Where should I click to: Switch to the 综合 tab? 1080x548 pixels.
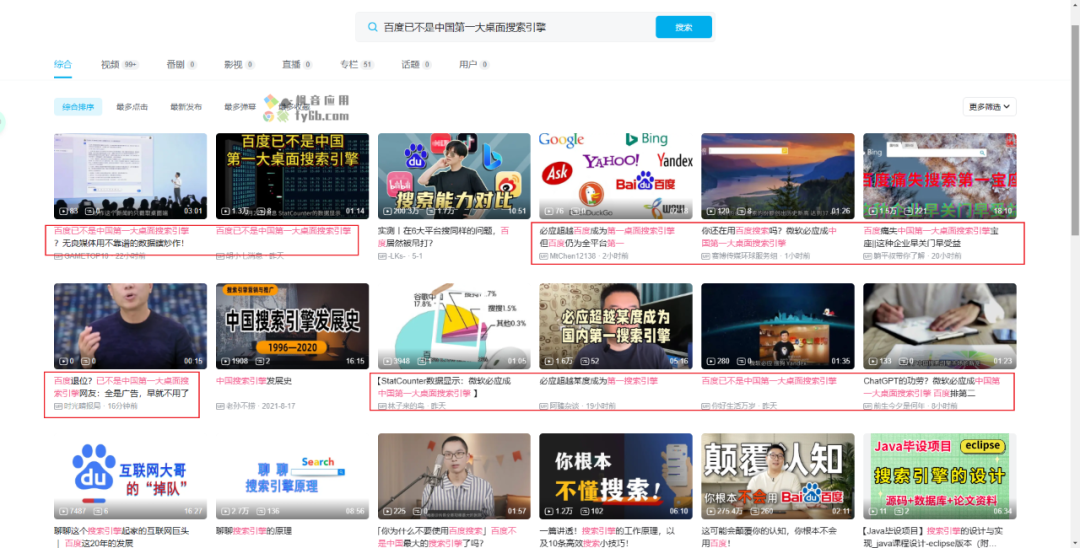(x=63, y=64)
